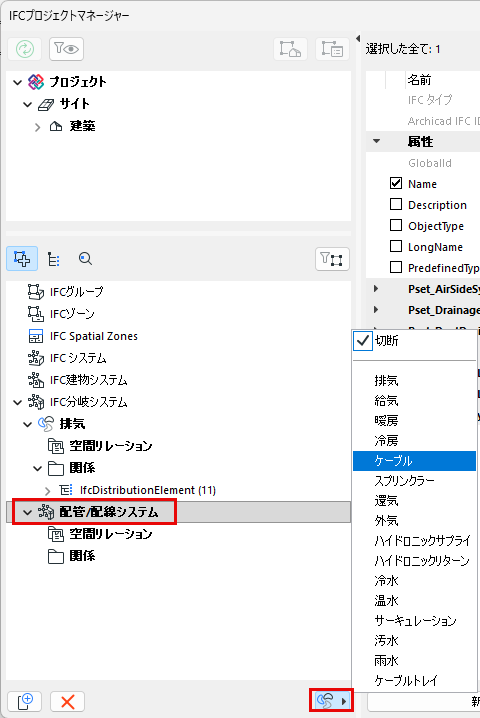Choose 排気 from the popup menu
Image resolution: width=480 pixels, height=718 pixels.
tap(415, 381)
